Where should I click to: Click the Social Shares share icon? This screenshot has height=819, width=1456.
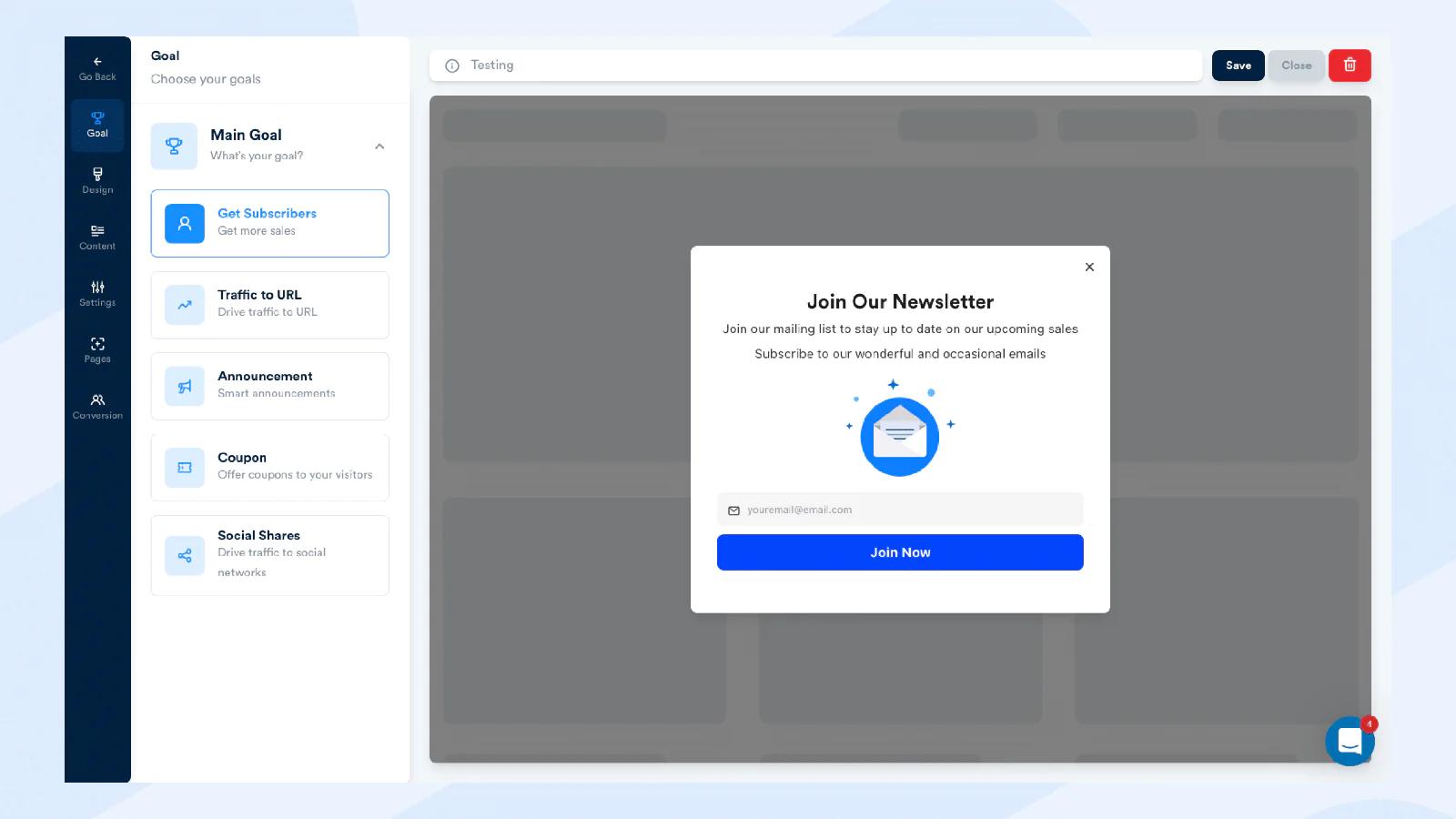(x=185, y=555)
